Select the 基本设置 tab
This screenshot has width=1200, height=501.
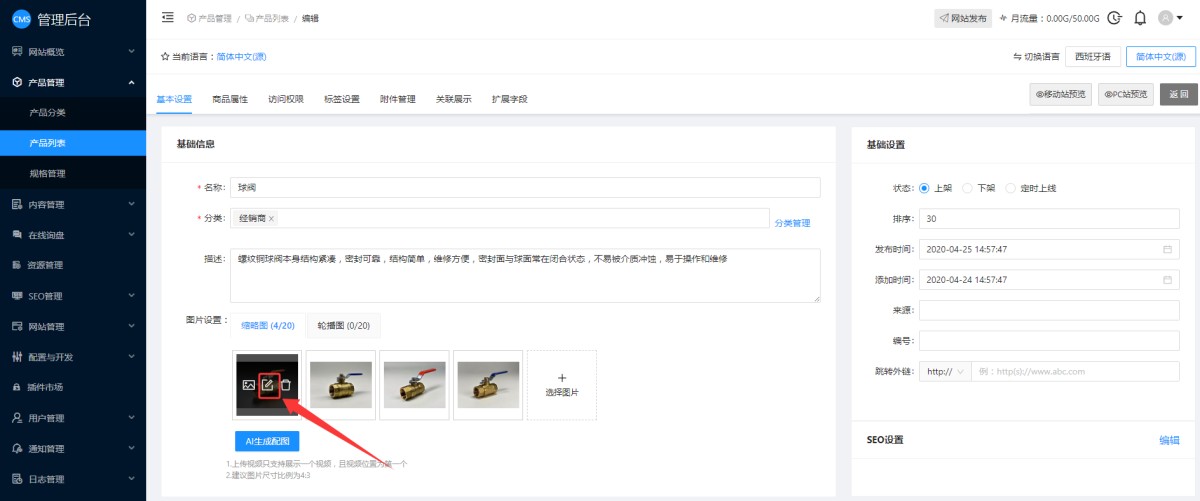pos(174,99)
